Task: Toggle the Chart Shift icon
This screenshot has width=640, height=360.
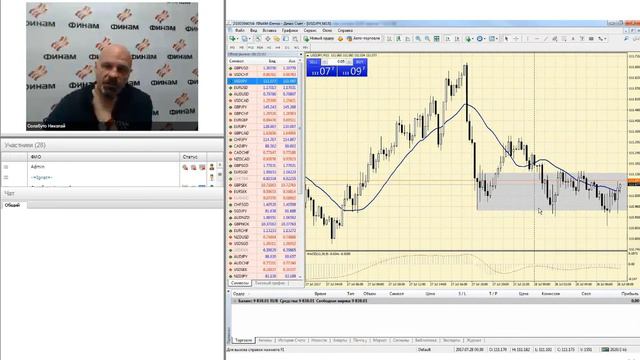Action: pyautogui.click(x=458, y=39)
